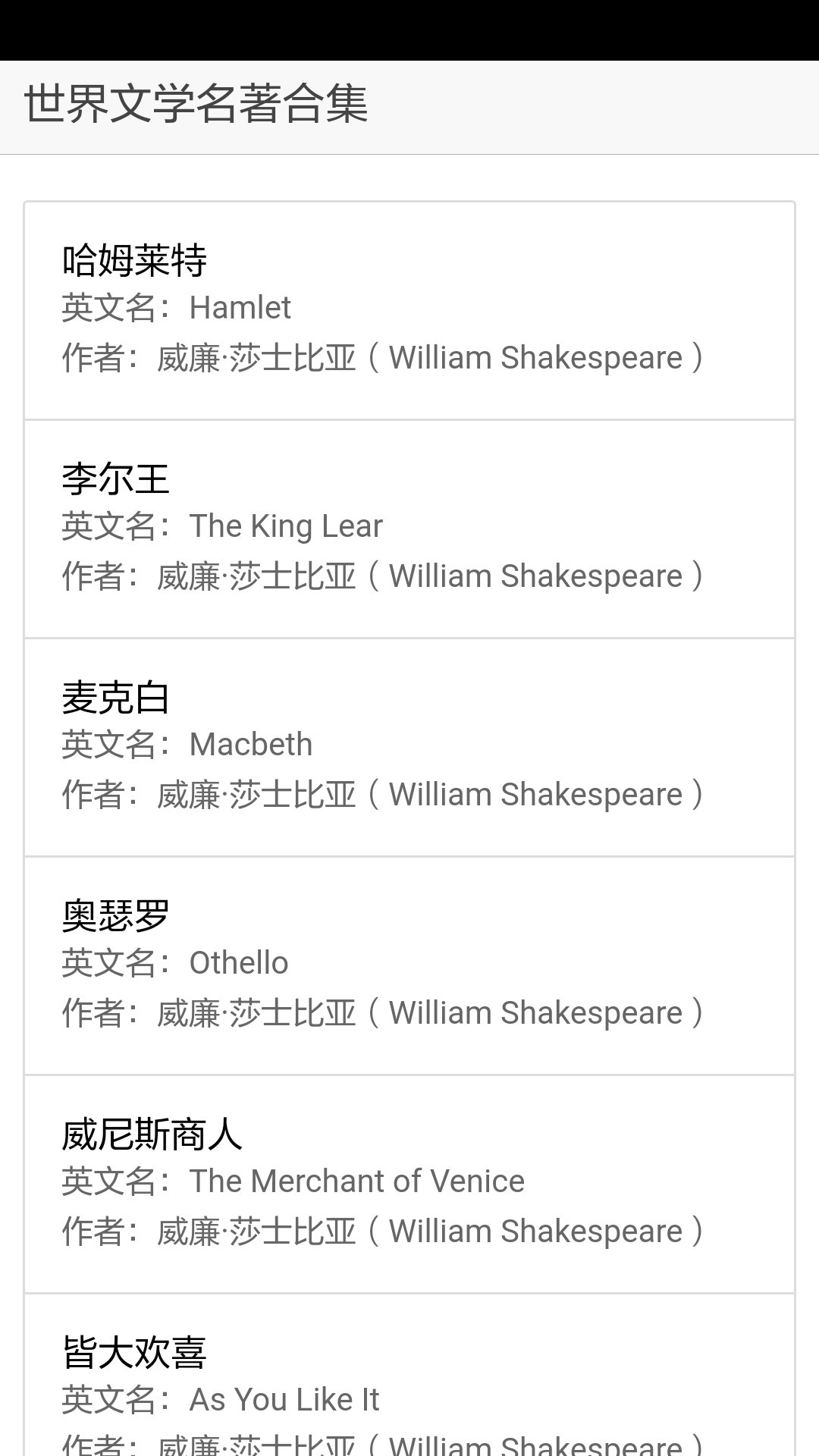Tap the English name "Hamlet"
Viewport: 819px width, 1456px height.
[x=240, y=308]
